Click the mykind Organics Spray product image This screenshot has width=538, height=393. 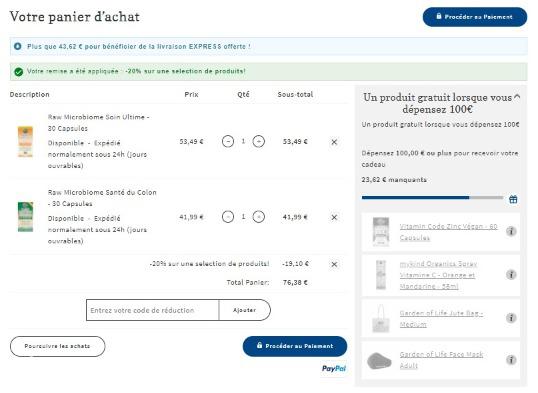click(x=381, y=275)
